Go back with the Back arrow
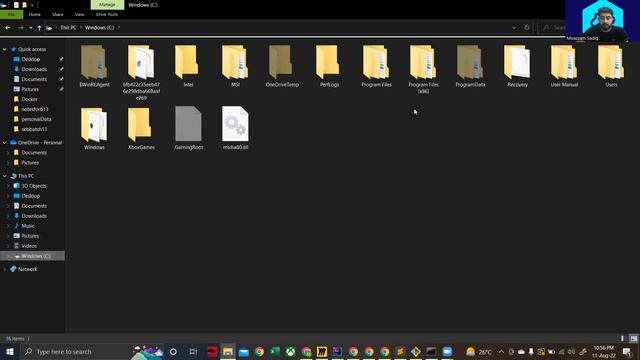640x360 pixels. click(8, 28)
